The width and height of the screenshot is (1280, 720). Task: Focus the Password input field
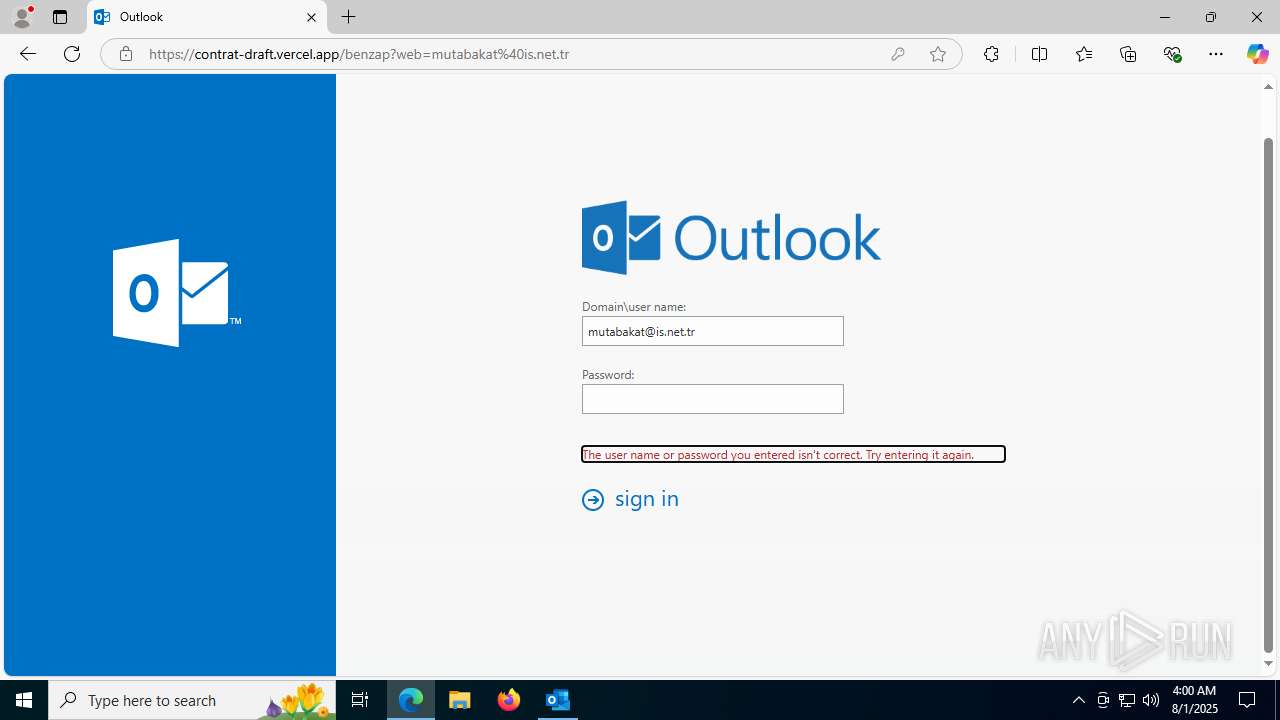tap(712, 399)
